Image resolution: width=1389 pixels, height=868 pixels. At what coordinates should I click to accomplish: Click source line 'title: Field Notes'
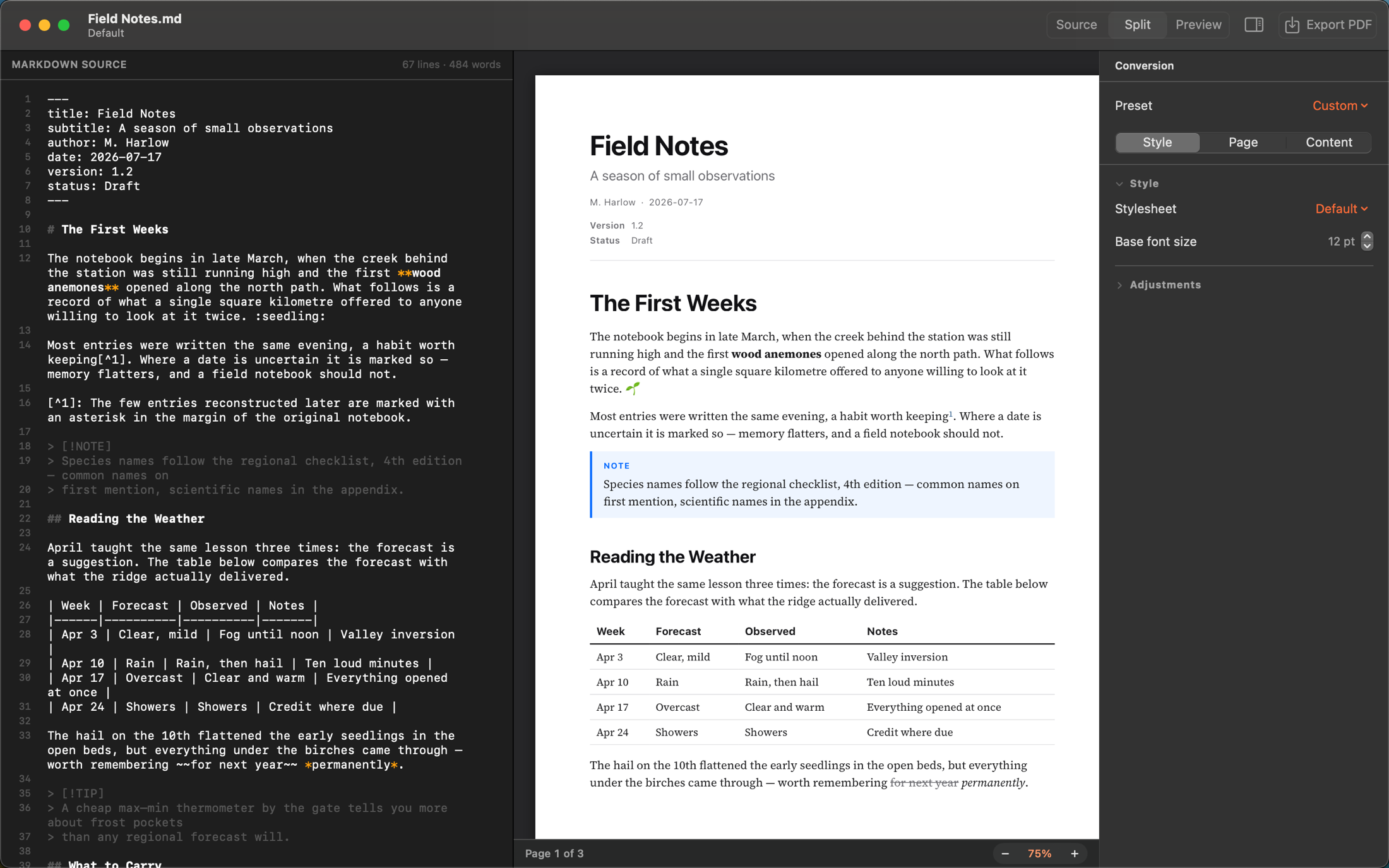pyautogui.click(x=111, y=114)
